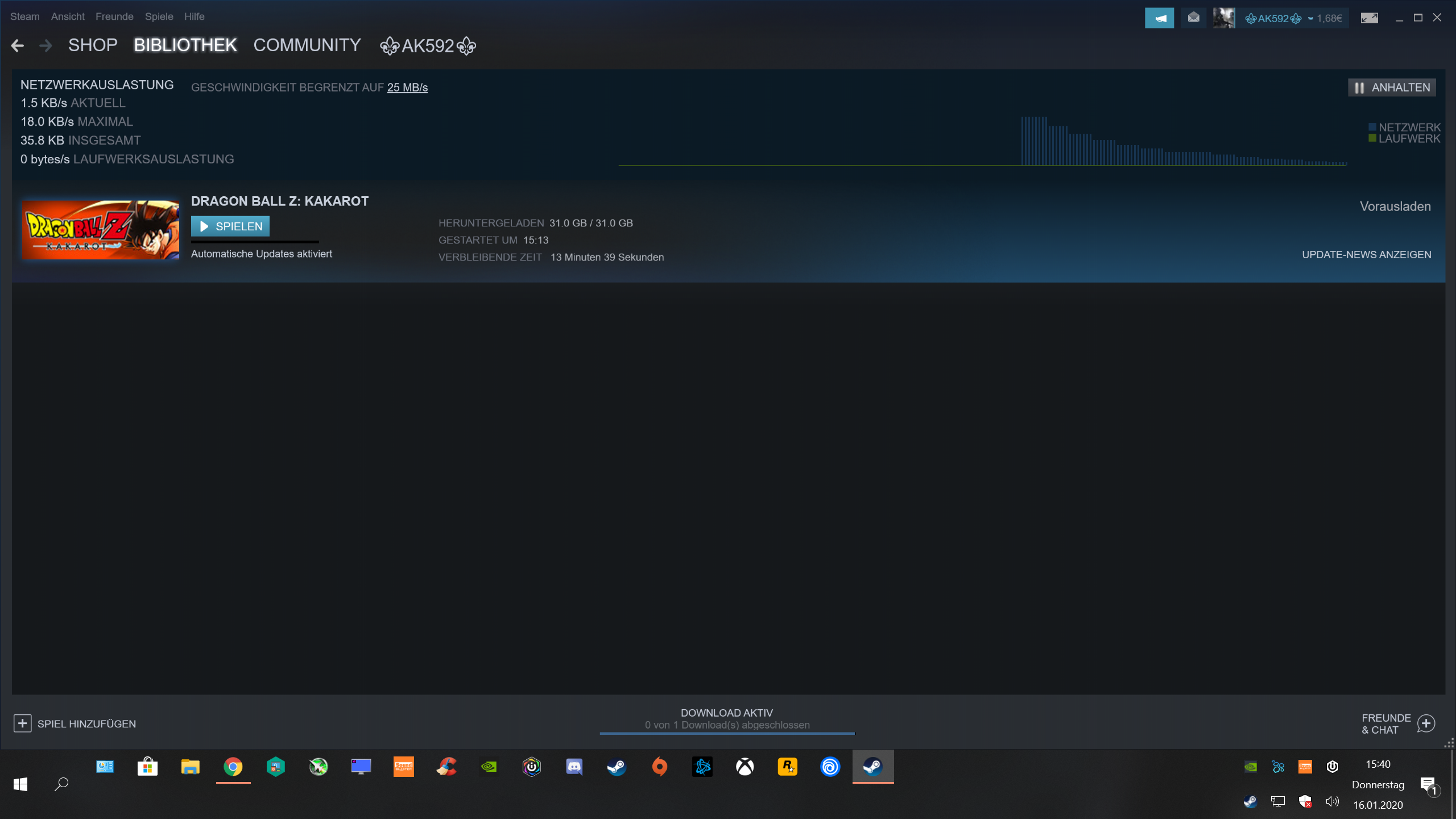The width and height of the screenshot is (1456, 819).
Task: Open Freunde & Chat bubble icon
Action: pos(1426,723)
